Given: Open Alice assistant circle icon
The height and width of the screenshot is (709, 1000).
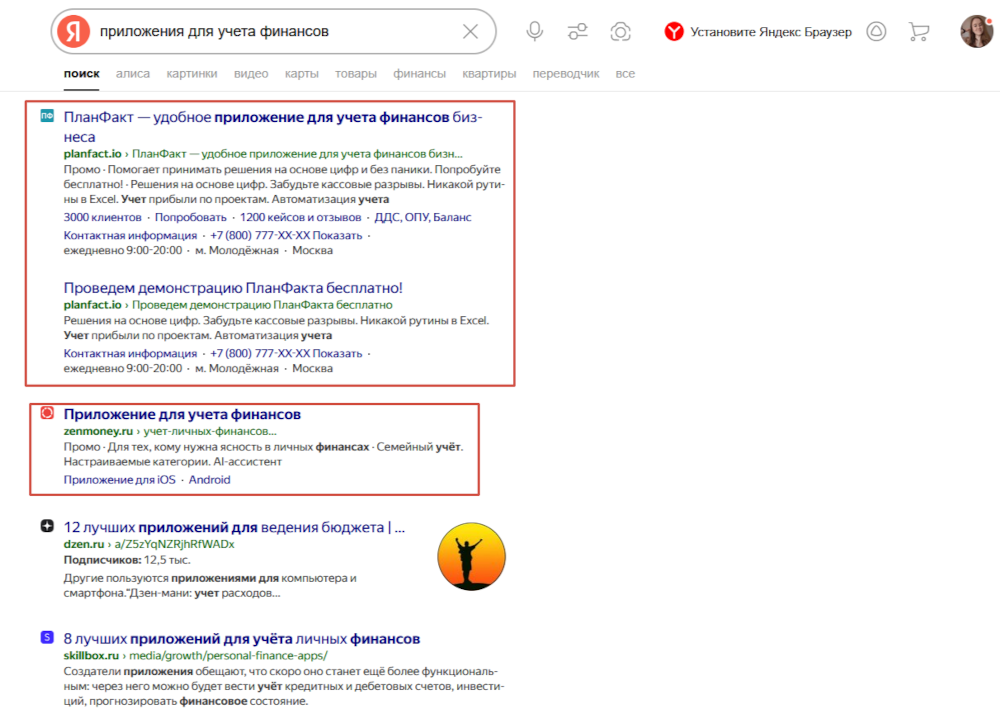Looking at the screenshot, I should (x=876, y=31).
